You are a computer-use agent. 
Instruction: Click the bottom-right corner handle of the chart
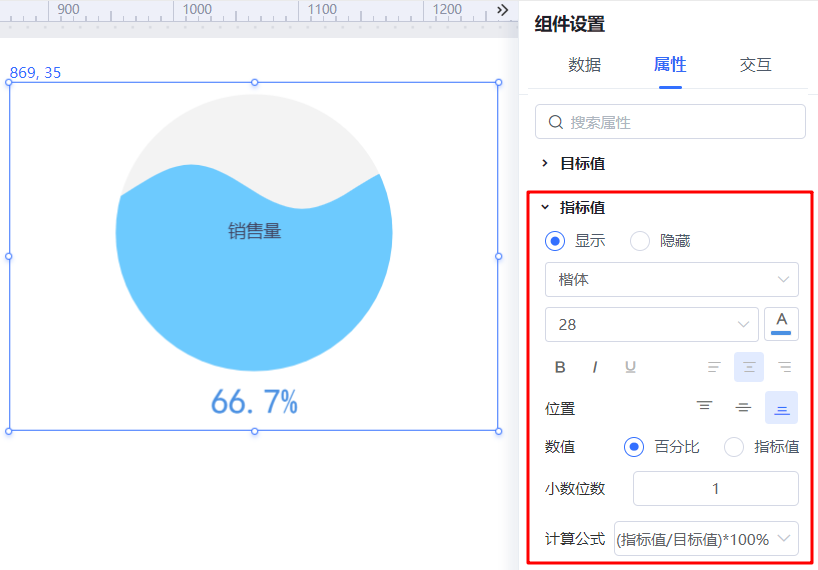coord(499,431)
